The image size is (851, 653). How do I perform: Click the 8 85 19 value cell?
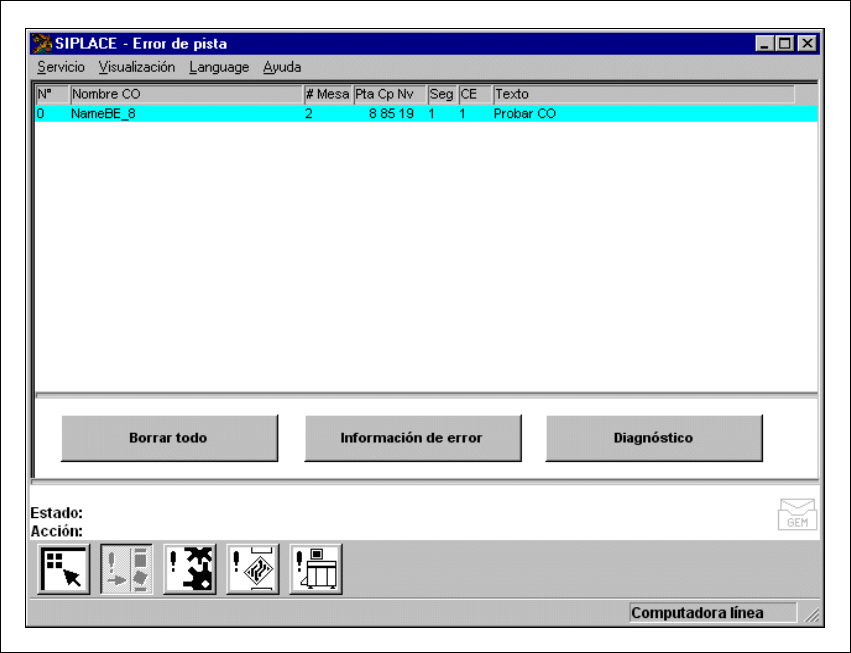pyautogui.click(x=391, y=114)
